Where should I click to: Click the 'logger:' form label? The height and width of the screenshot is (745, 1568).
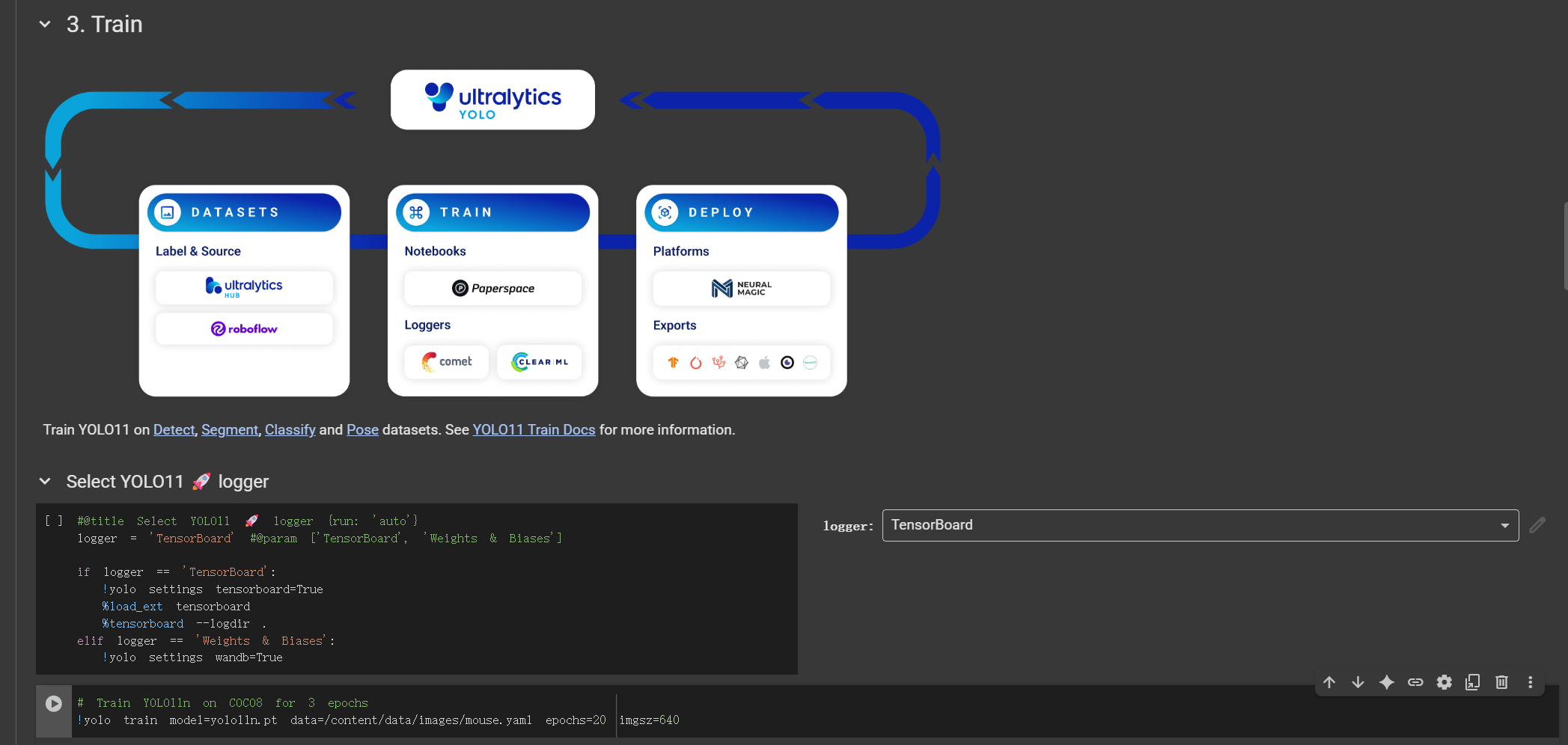click(x=848, y=526)
